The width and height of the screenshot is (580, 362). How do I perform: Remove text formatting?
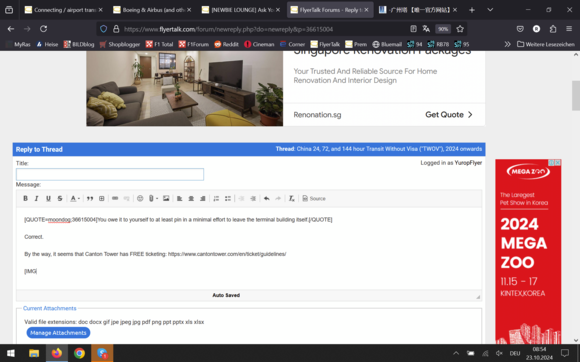291,199
